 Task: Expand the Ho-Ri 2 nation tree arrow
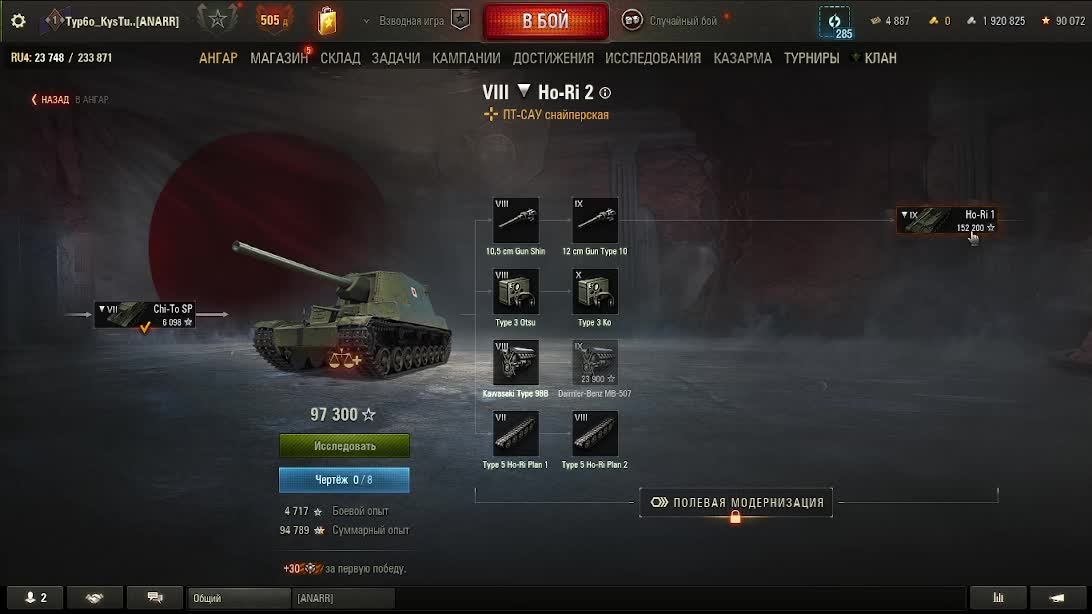524,91
